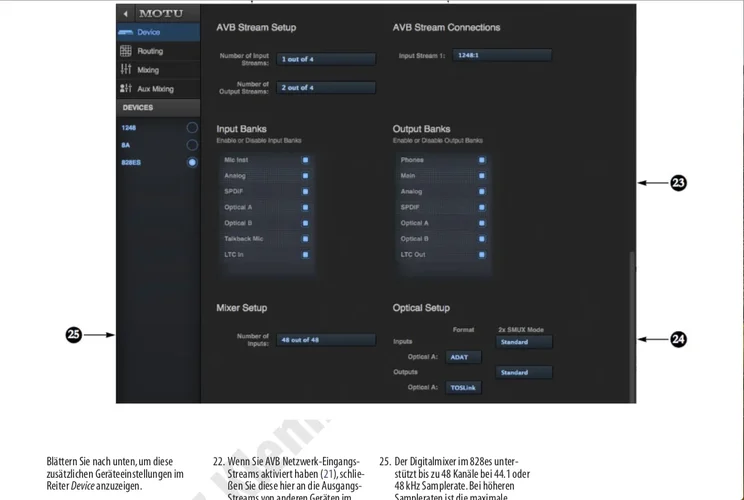Click the back arrow next to MOTU logo

pos(125,14)
